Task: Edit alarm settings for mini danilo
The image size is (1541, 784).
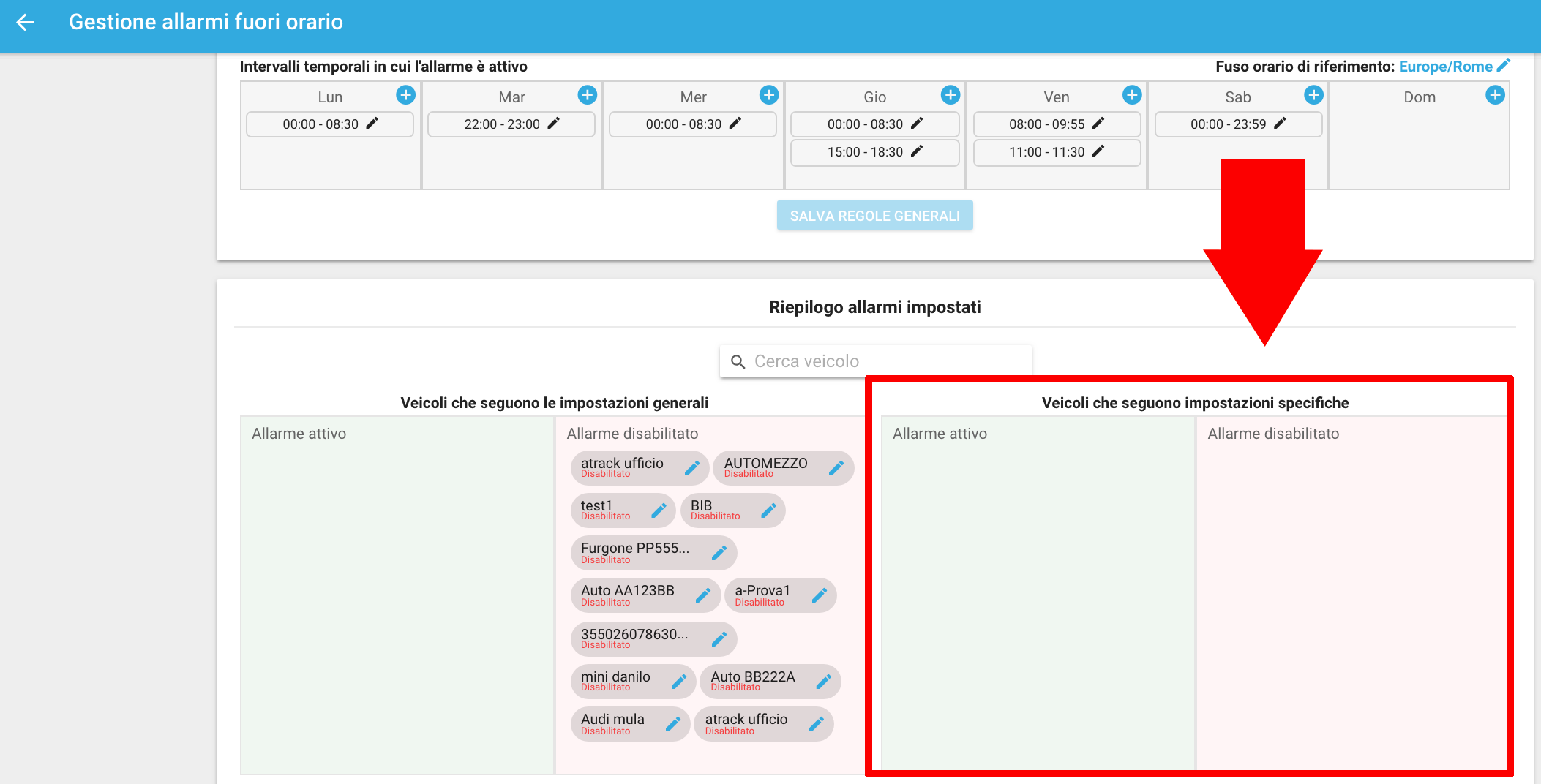Action: tap(678, 682)
